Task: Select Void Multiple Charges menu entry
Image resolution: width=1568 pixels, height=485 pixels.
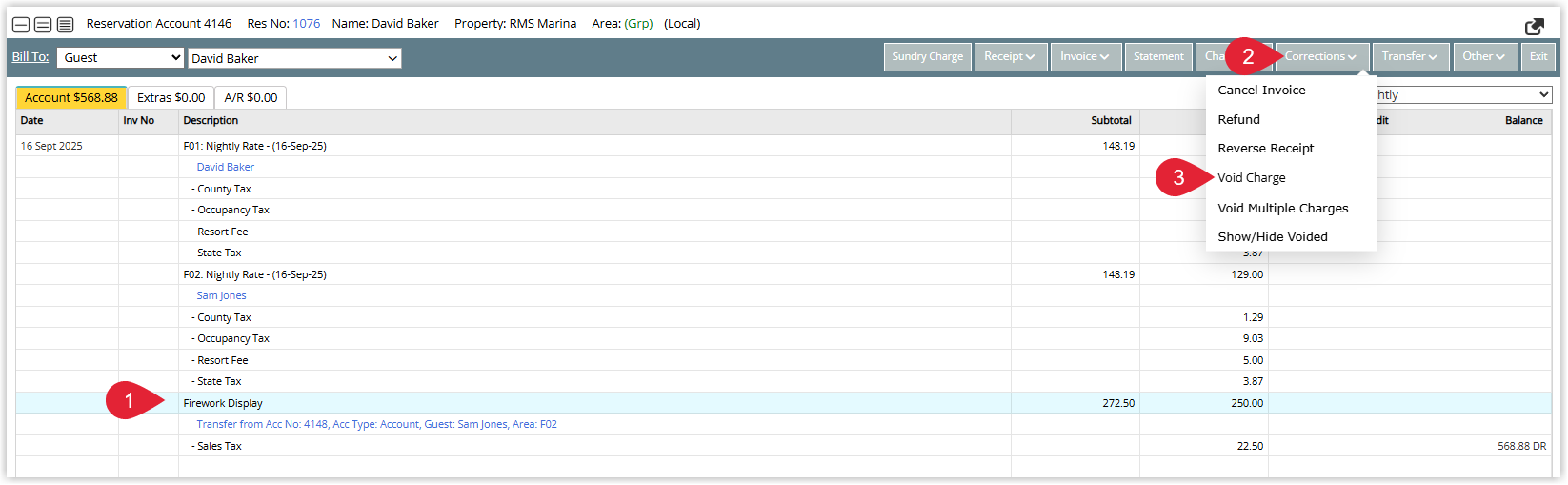Action: pyautogui.click(x=1282, y=209)
